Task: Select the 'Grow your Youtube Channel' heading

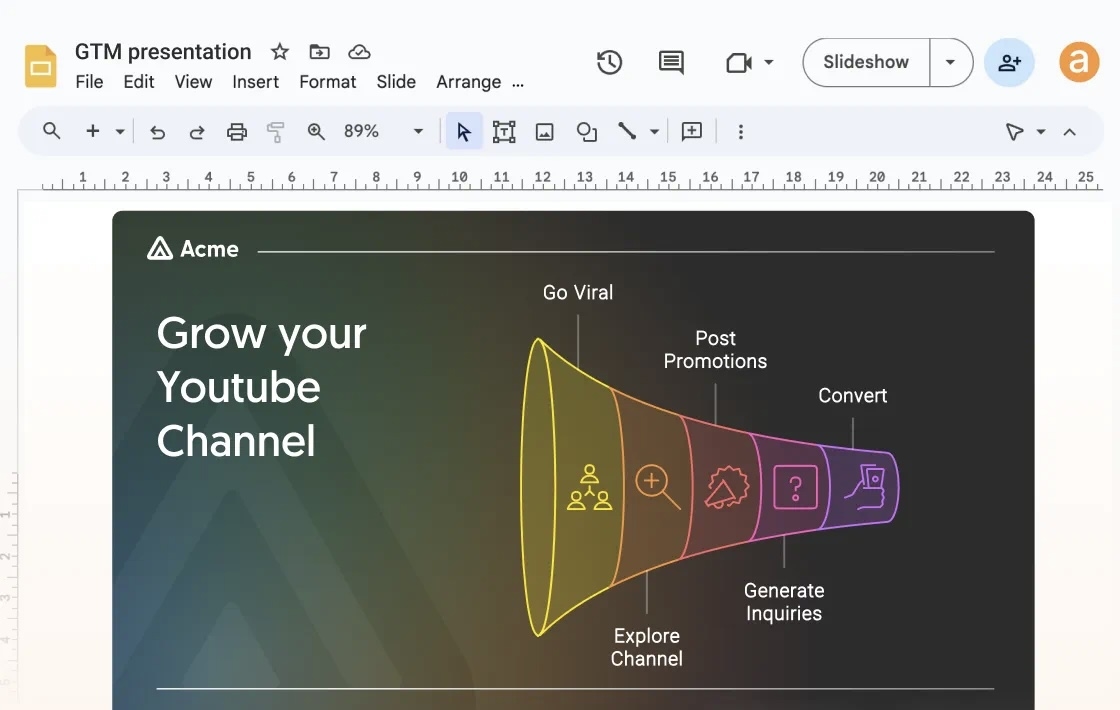Action: pos(261,386)
